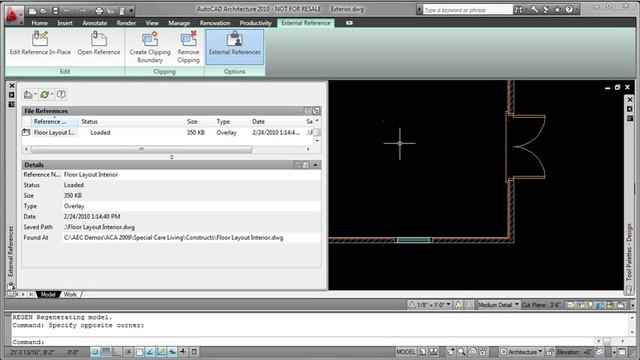Click vertical scroll down arrow in File References

[x=317, y=140]
